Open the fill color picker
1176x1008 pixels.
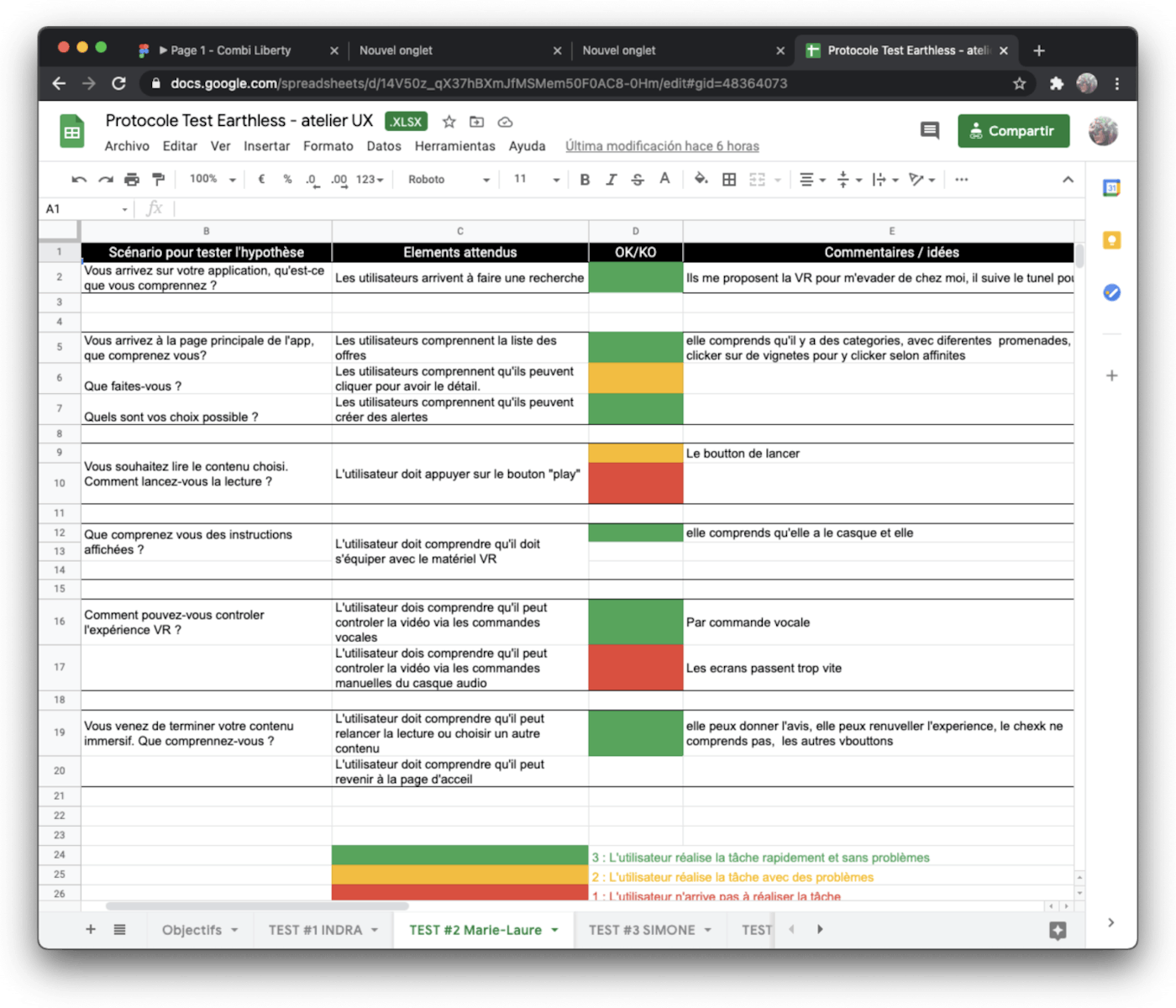[x=701, y=180]
